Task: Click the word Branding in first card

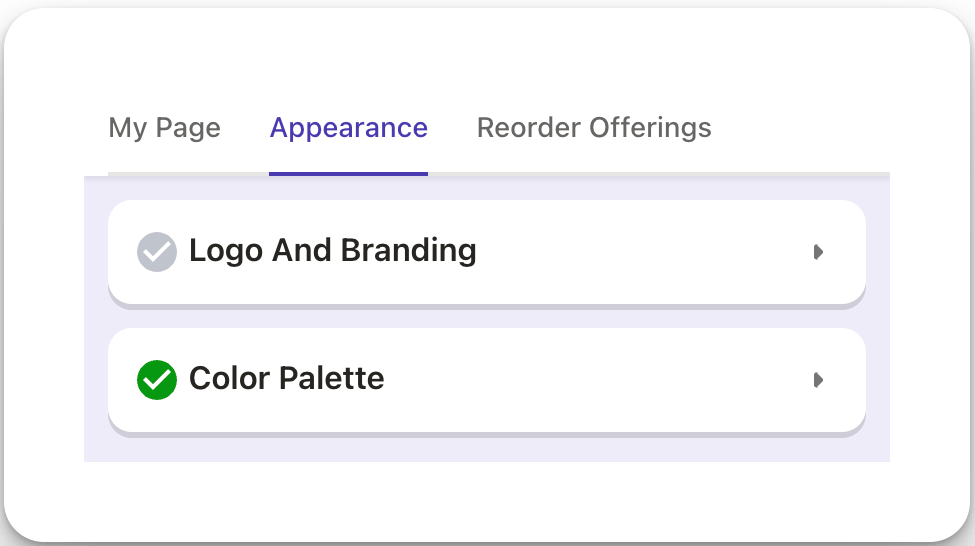Action: coord(409,251)
